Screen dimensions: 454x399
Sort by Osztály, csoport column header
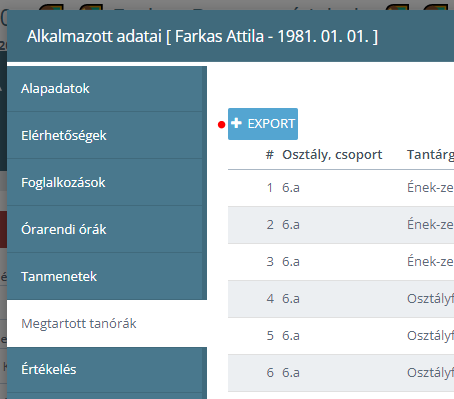[332, 155]
